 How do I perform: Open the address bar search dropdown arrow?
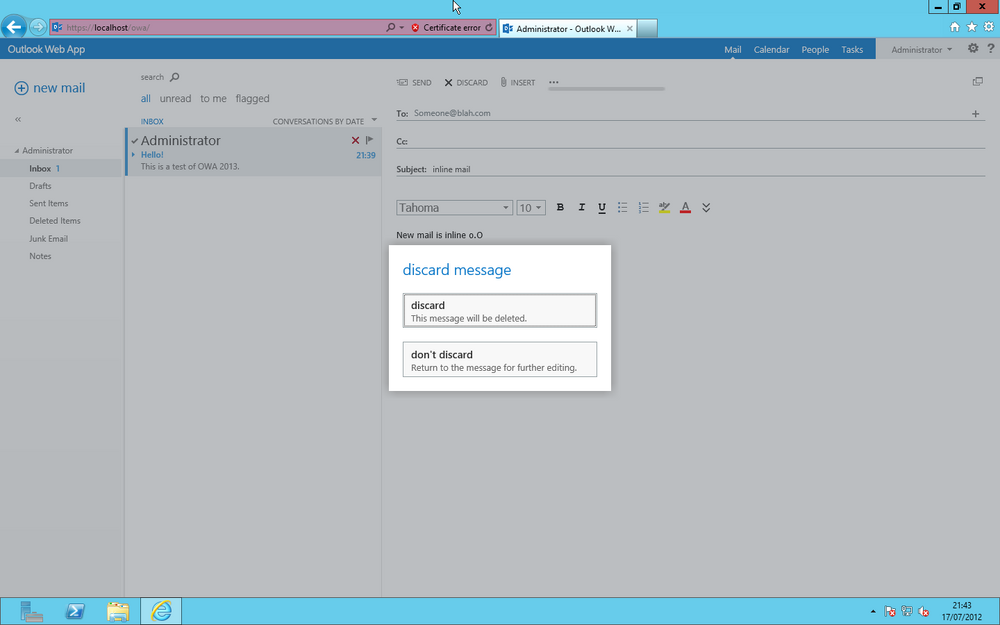(402, 27)
